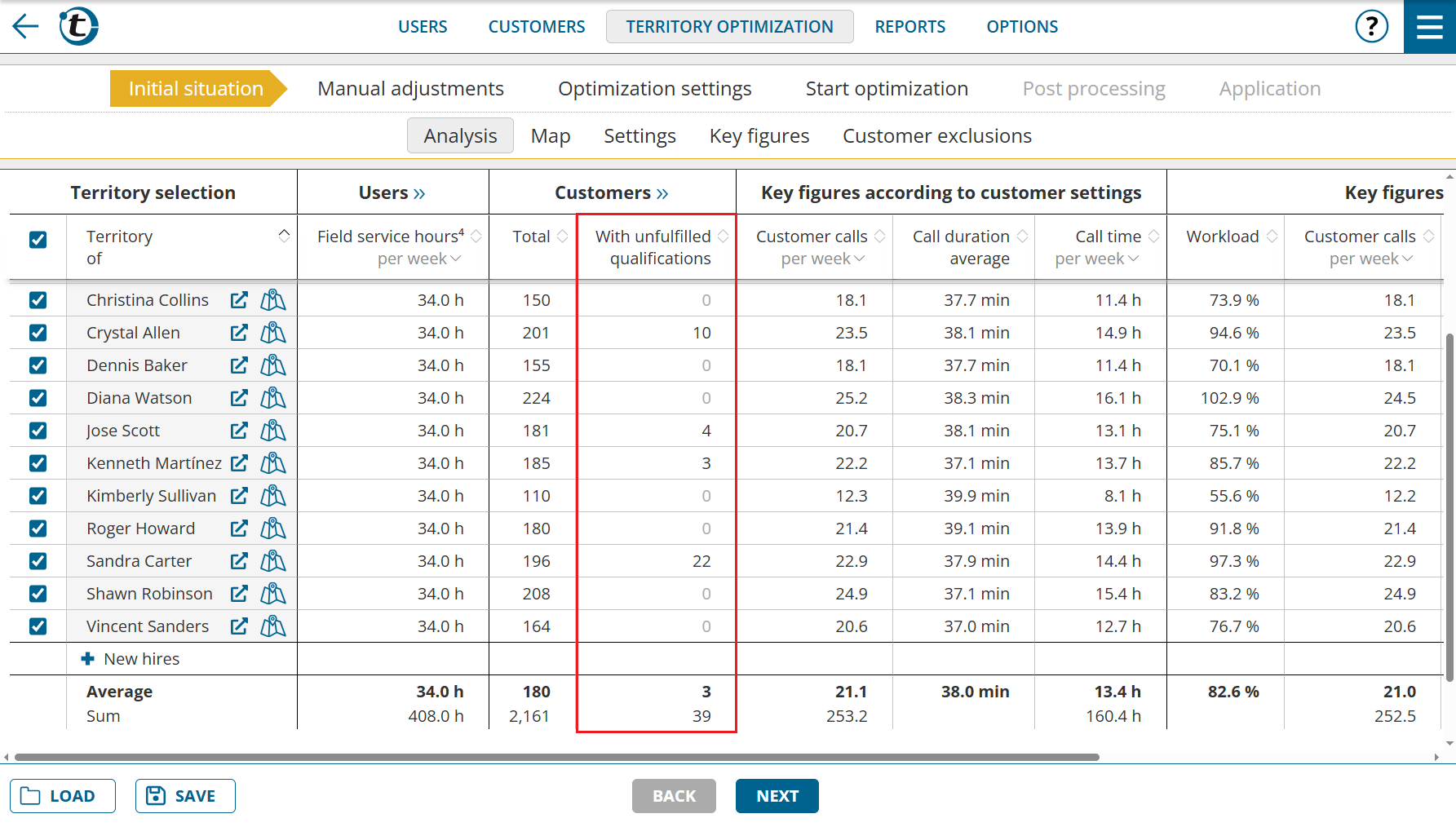Open the help question mark icon
The height and width of the screenshot is (827, 1456).
tap(1371, 26)
